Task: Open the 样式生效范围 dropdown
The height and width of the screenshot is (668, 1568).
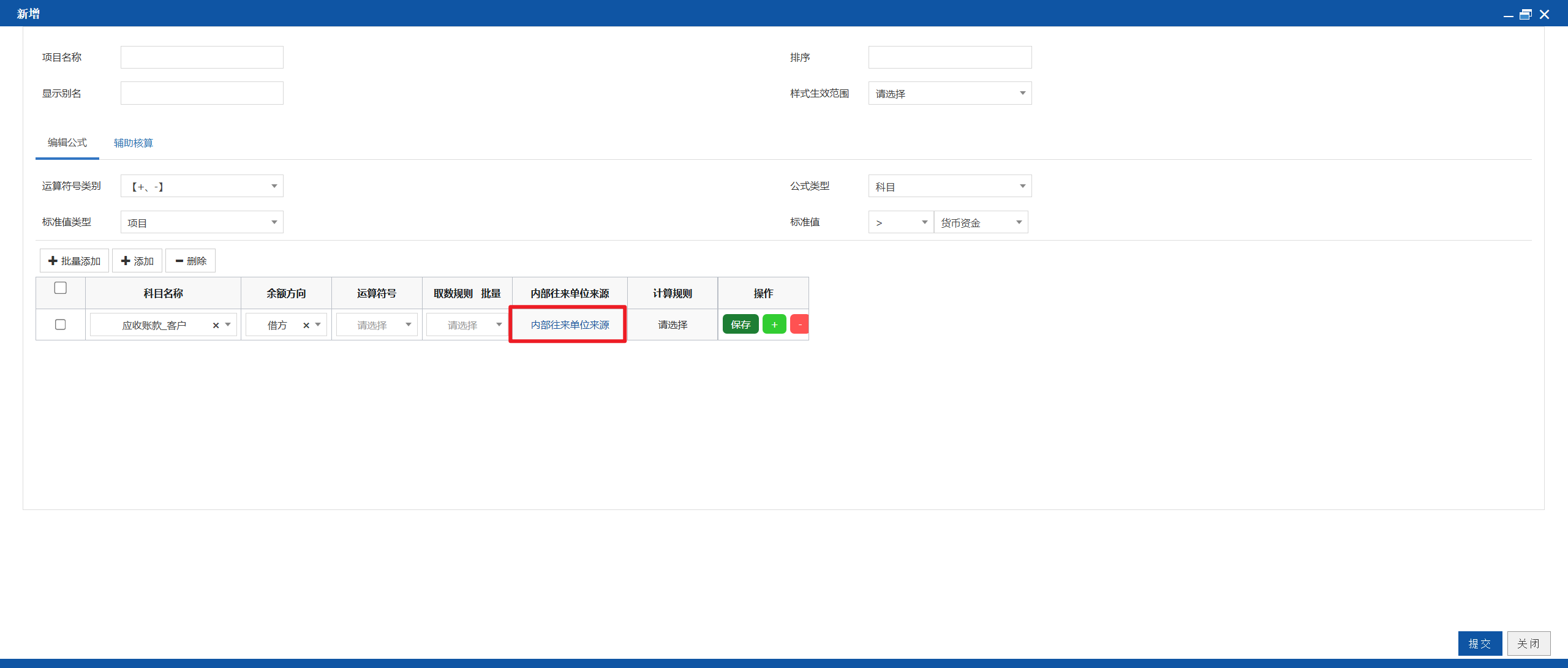Action: coord(950,93)
